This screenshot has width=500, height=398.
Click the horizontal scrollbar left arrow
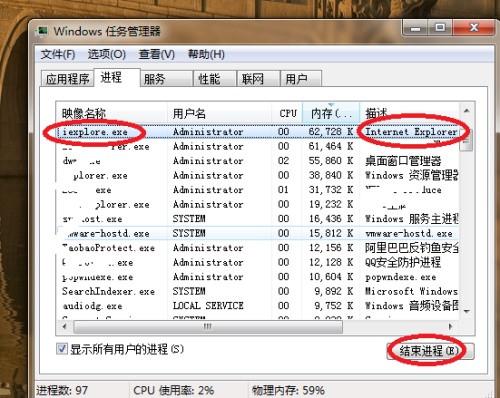pyautogui.click(x=64, y=326)
